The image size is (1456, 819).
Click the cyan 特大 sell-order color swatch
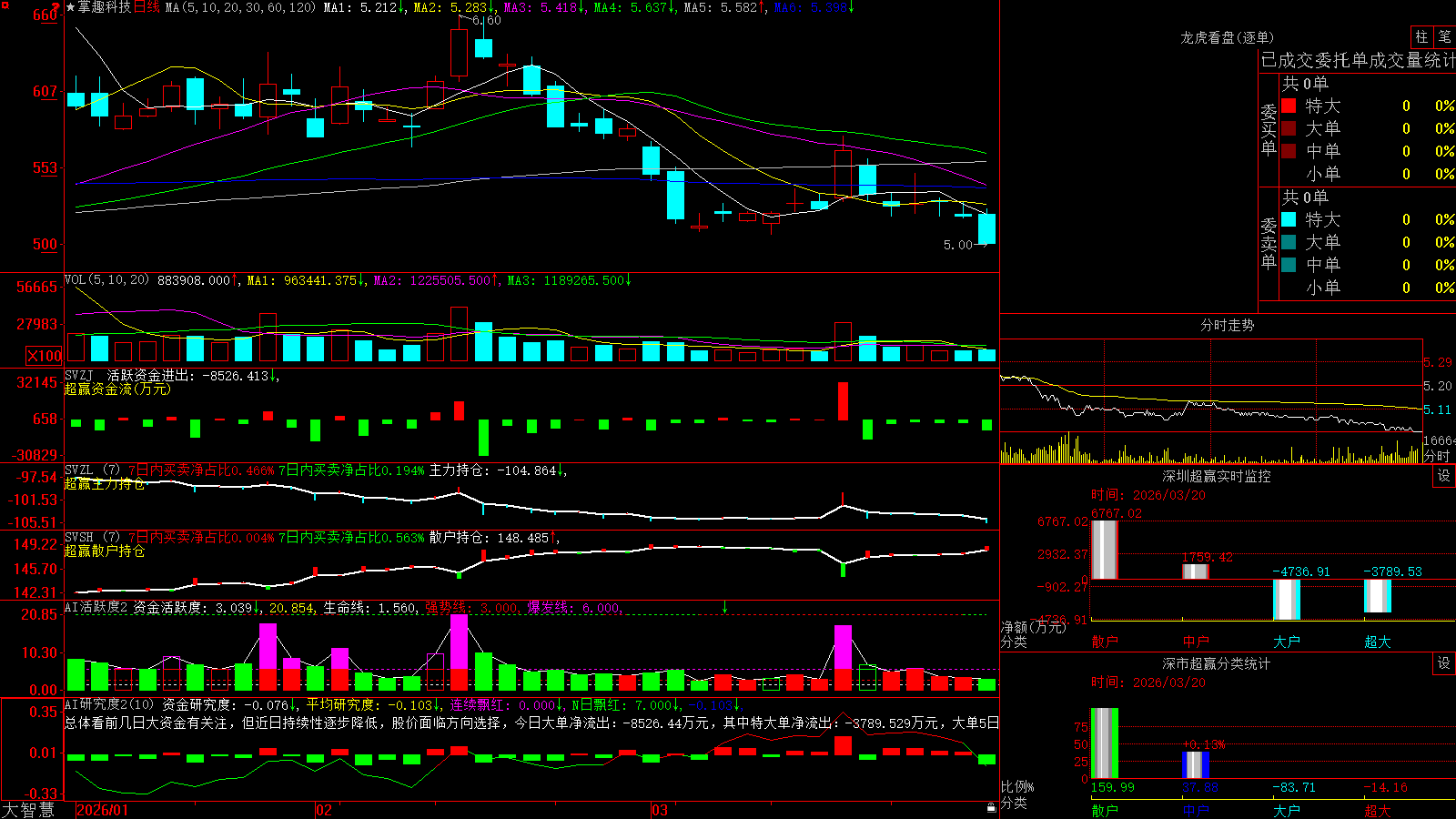pyautogui.click(x=1289, y=219)
